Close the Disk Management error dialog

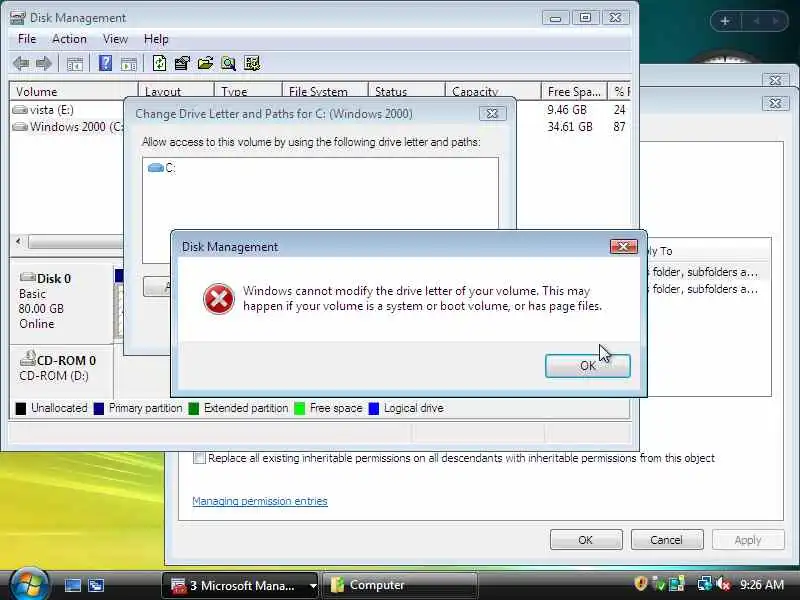(623, 247)
